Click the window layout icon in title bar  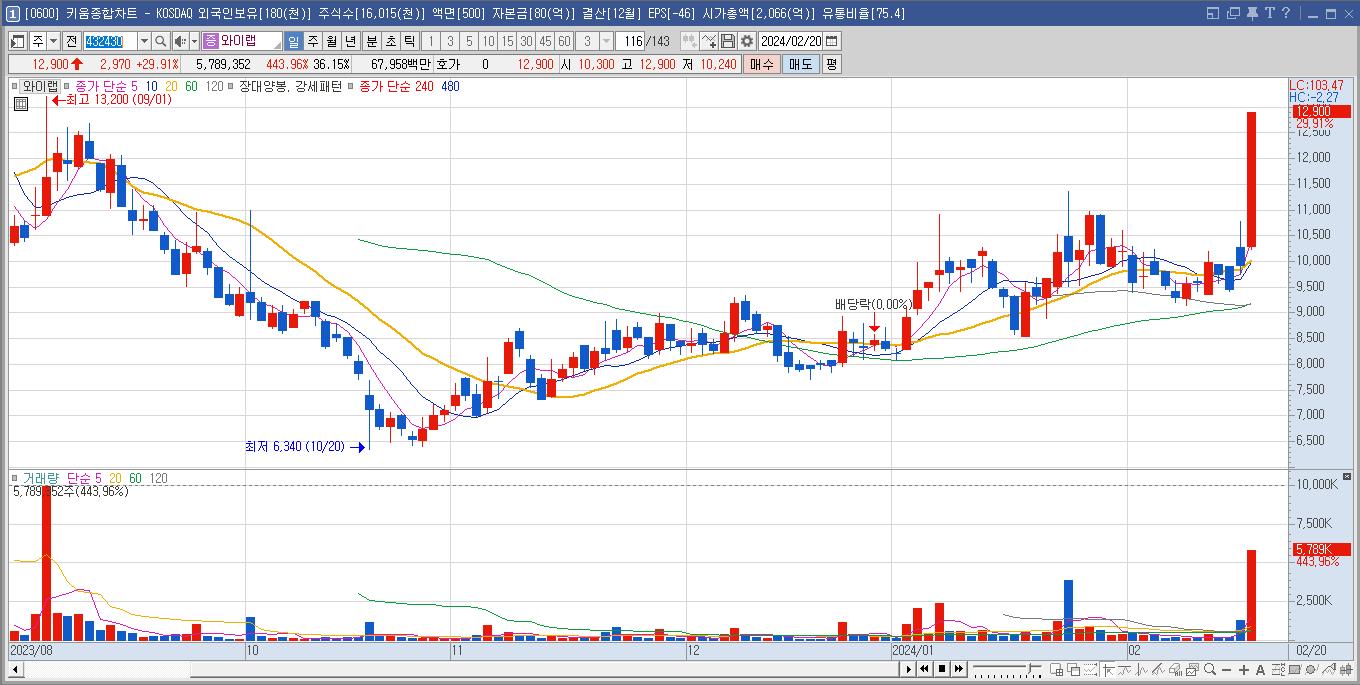coord(1213,13)
